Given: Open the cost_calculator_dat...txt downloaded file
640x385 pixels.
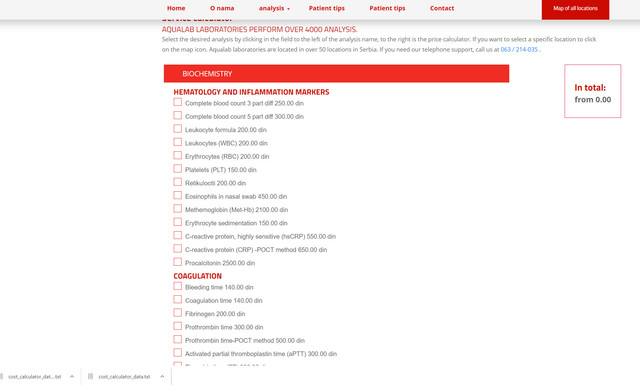Looking at the screenshot, I should click(x=34, y=376).
